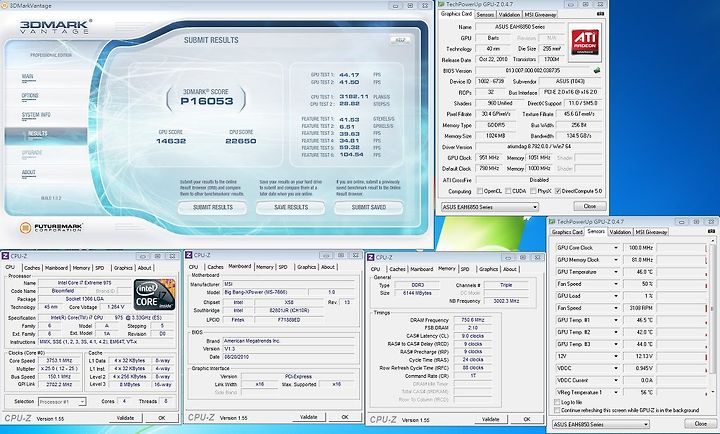Open the VDDC Current sensor dropdown
Viewport: 720px width, 434px height.
point(616,380)
